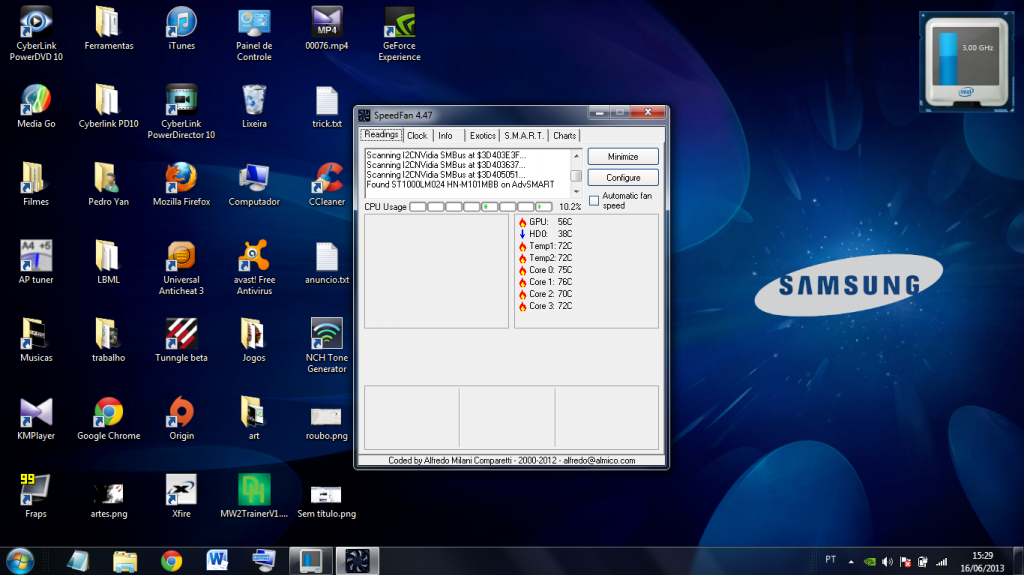Open Microsoft Word from the taskbar
Screen dimensions: 1024x575
pos(217,560)
